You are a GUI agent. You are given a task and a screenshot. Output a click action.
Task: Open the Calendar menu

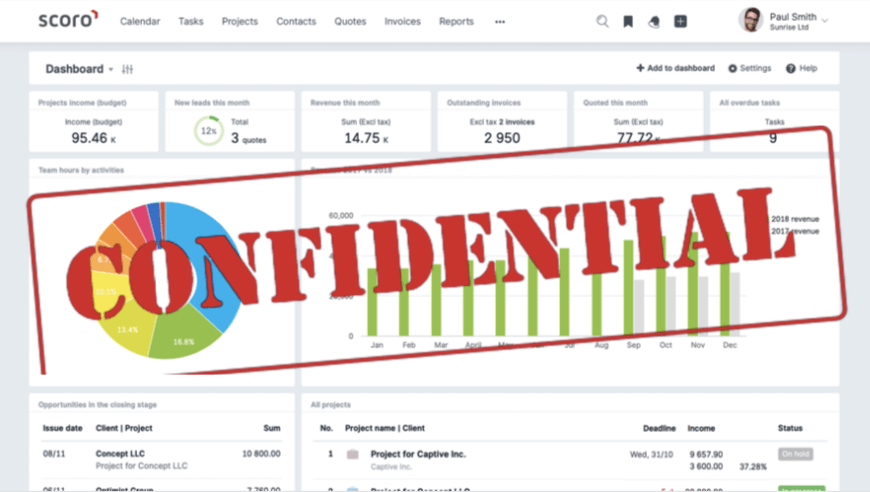(140, 22)
